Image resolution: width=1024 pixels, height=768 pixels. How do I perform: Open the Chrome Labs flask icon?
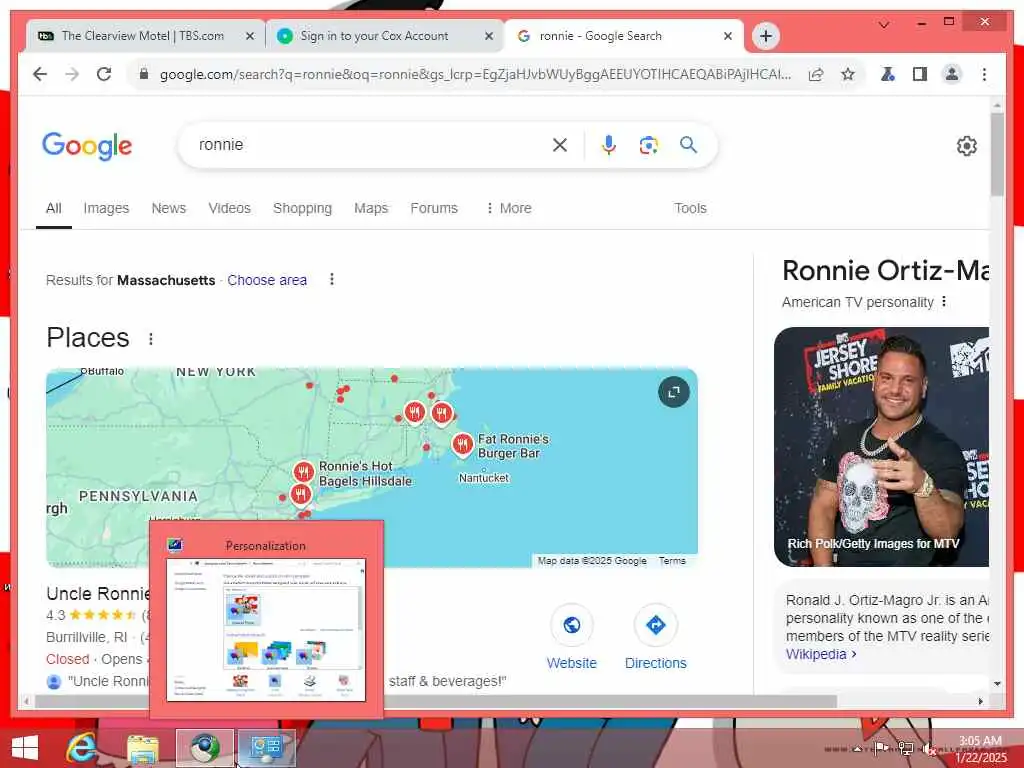click(x=888, y=74)
